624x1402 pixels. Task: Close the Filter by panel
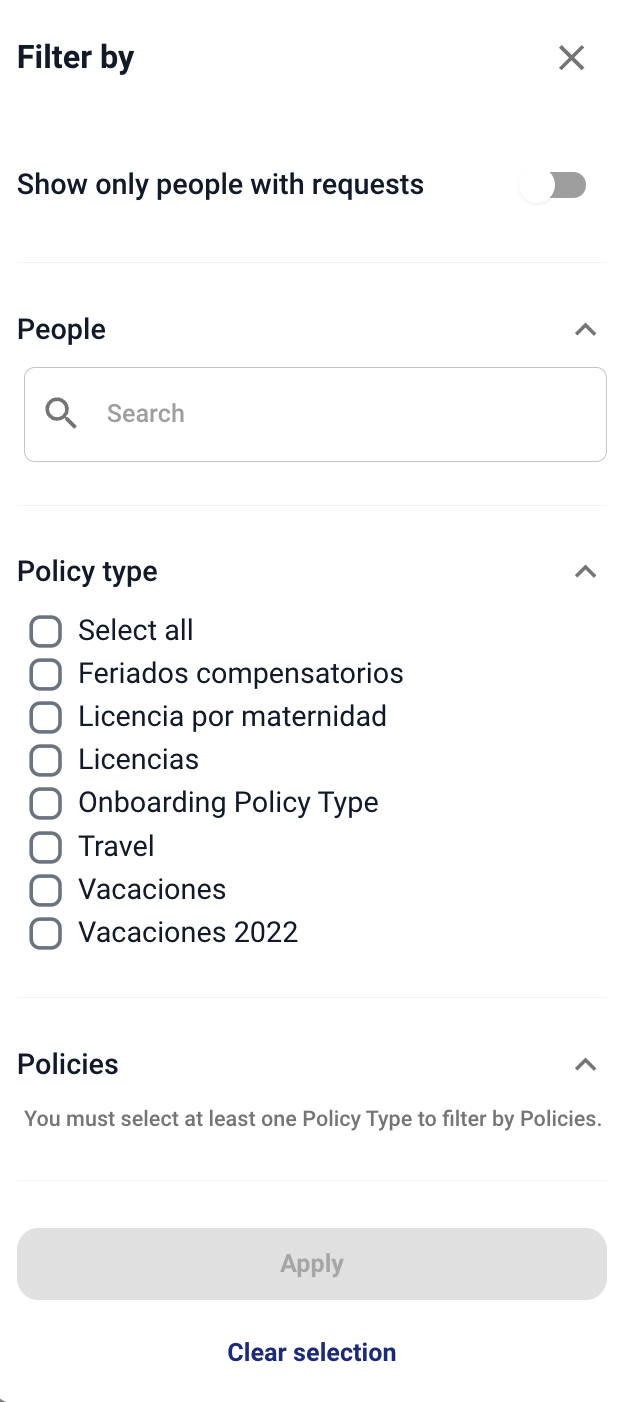(x=571, y=58)
